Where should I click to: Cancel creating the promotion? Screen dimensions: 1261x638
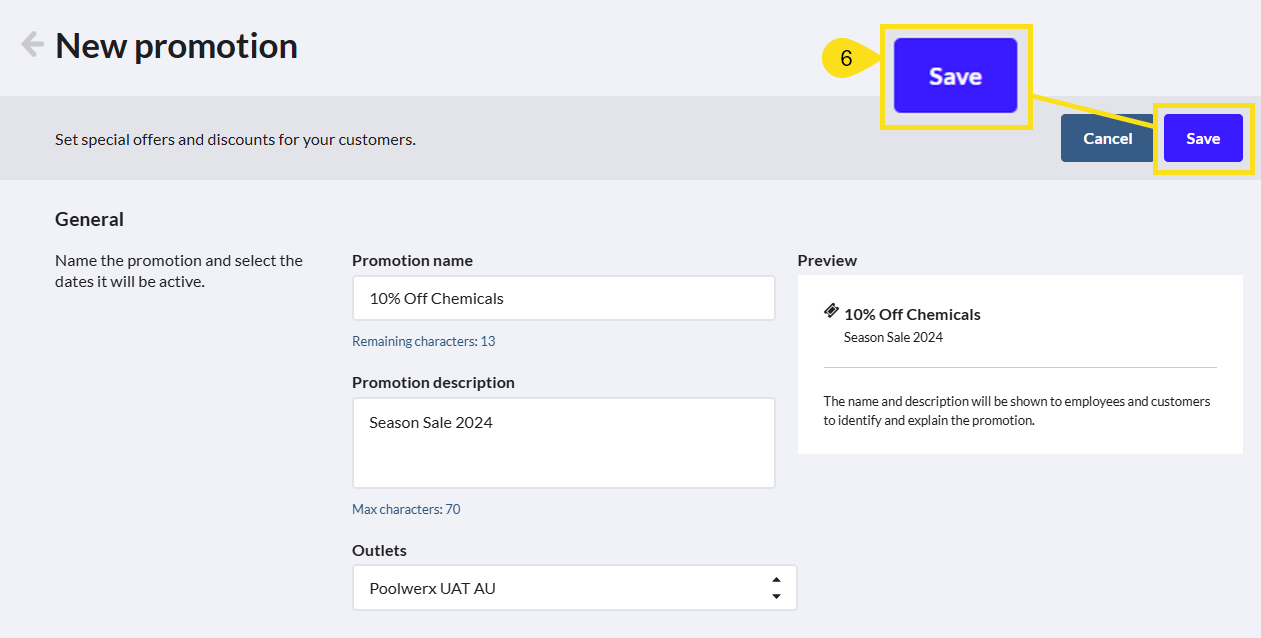click(1107, 138)
